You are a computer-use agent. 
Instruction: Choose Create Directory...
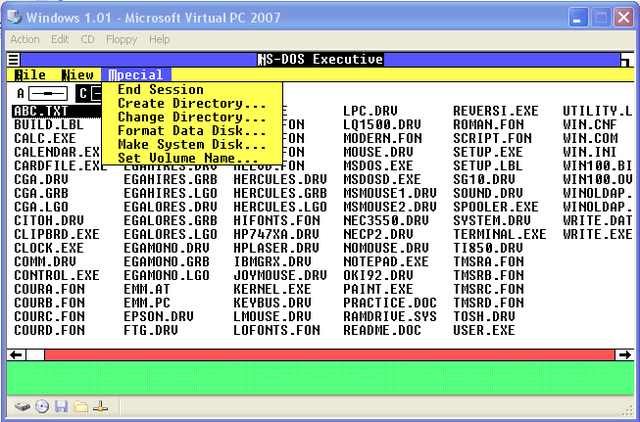pyautogui.click(x=192, y=103)
